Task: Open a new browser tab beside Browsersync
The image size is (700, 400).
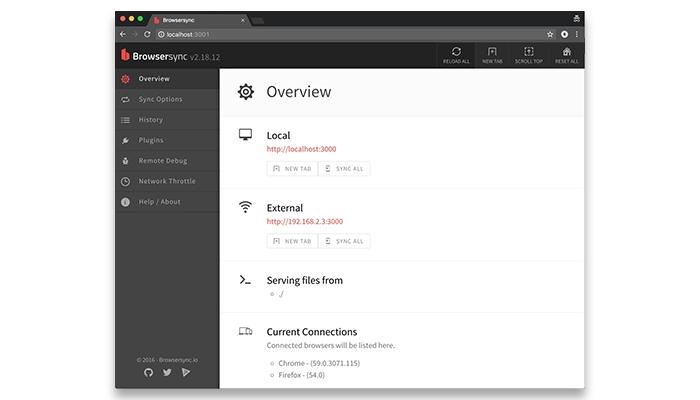Action: (258, 21)
